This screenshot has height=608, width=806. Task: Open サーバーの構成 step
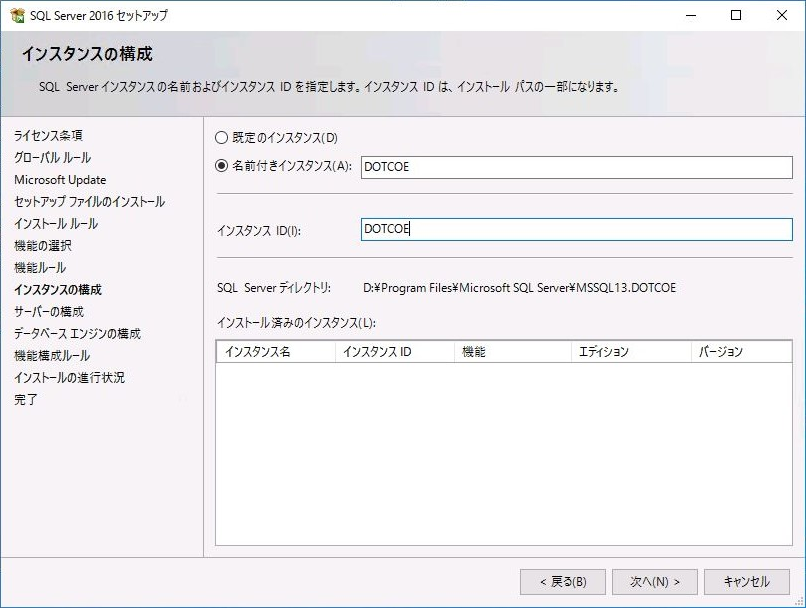(x=49, y=311)
